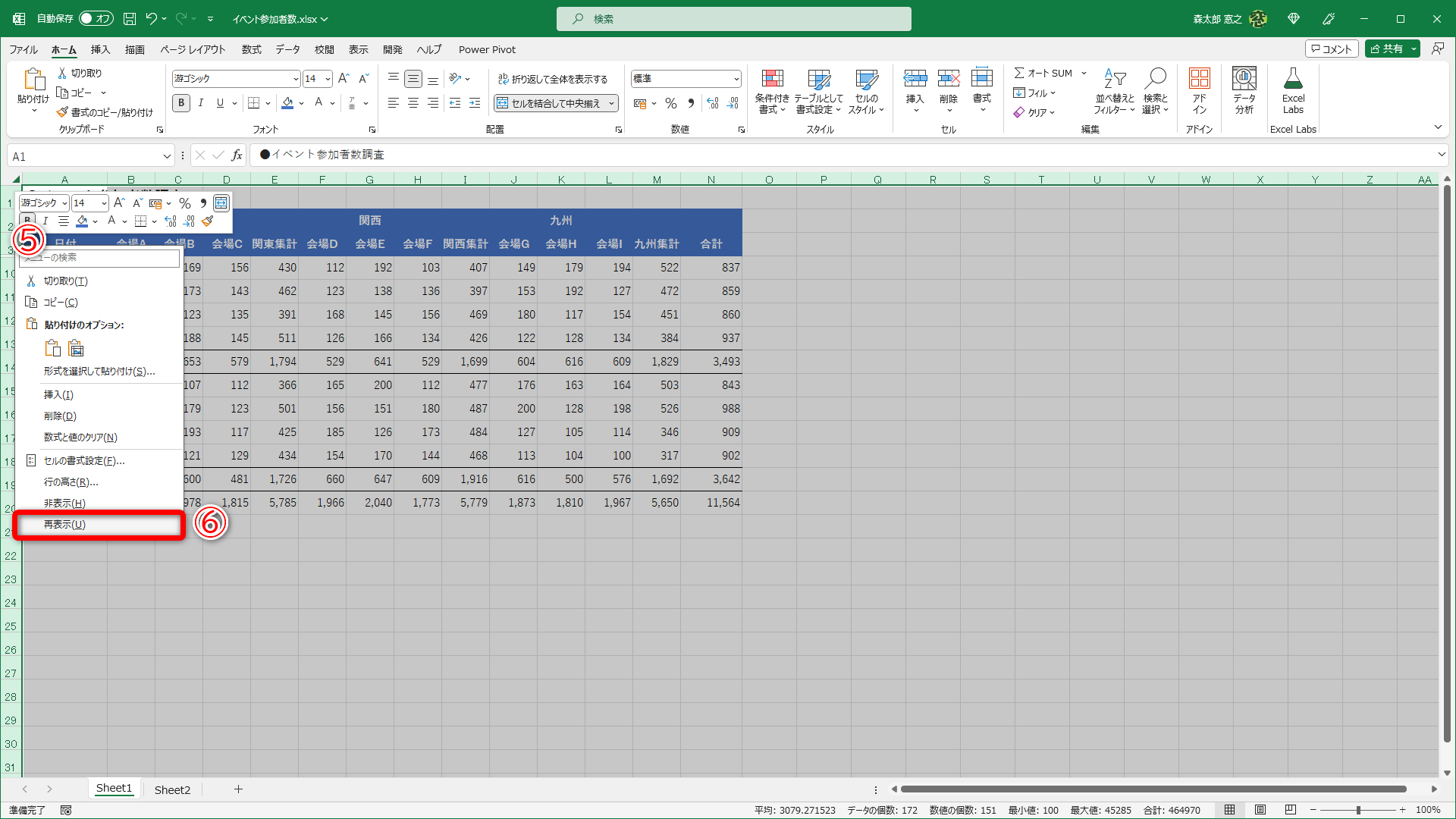The width and height of the screenshot is (1456, 819).
Task: Toggle Bold in the ribbon
Action: [180, 103]
